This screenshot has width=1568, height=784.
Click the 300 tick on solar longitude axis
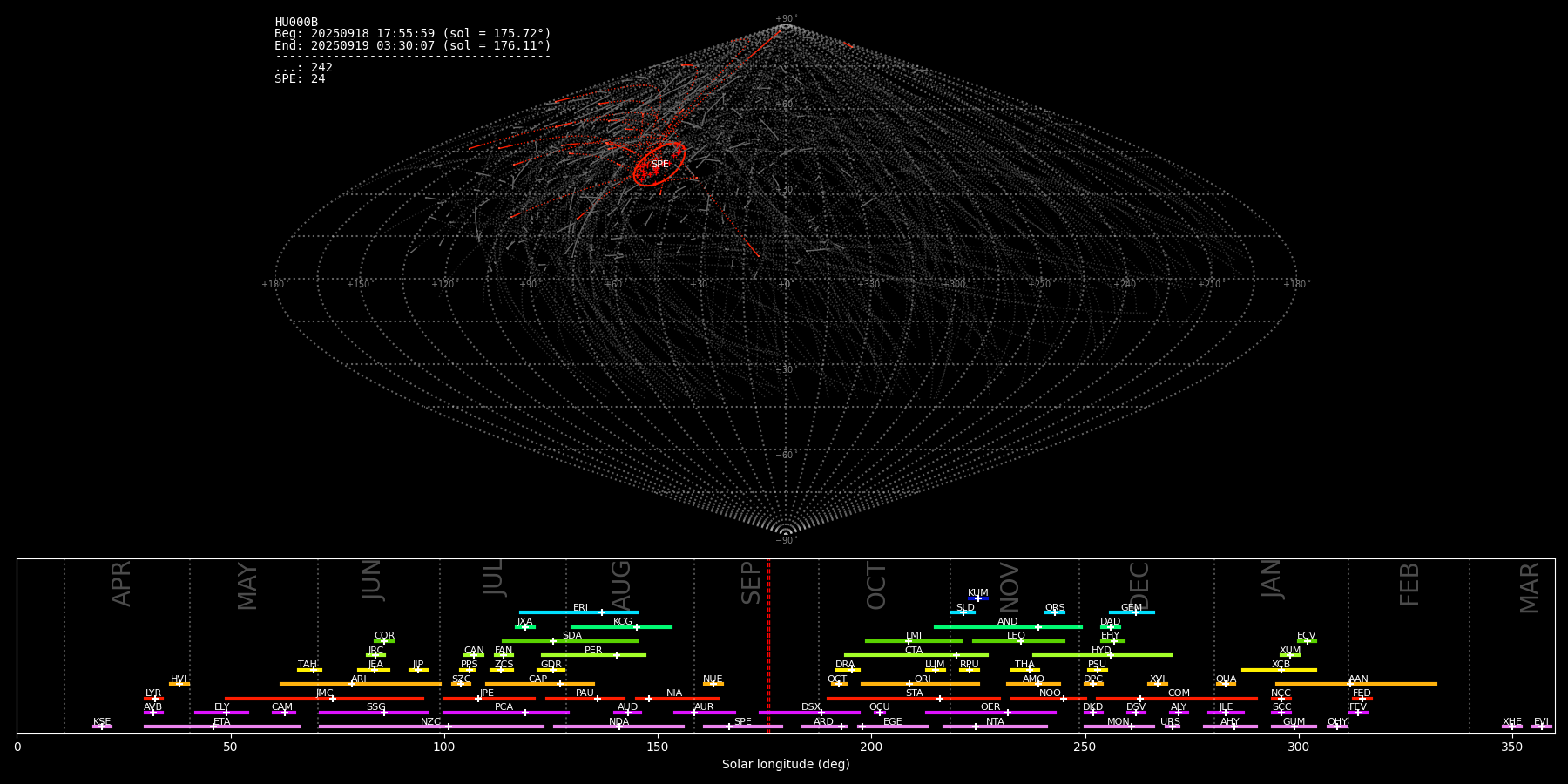pos(1298,747)
